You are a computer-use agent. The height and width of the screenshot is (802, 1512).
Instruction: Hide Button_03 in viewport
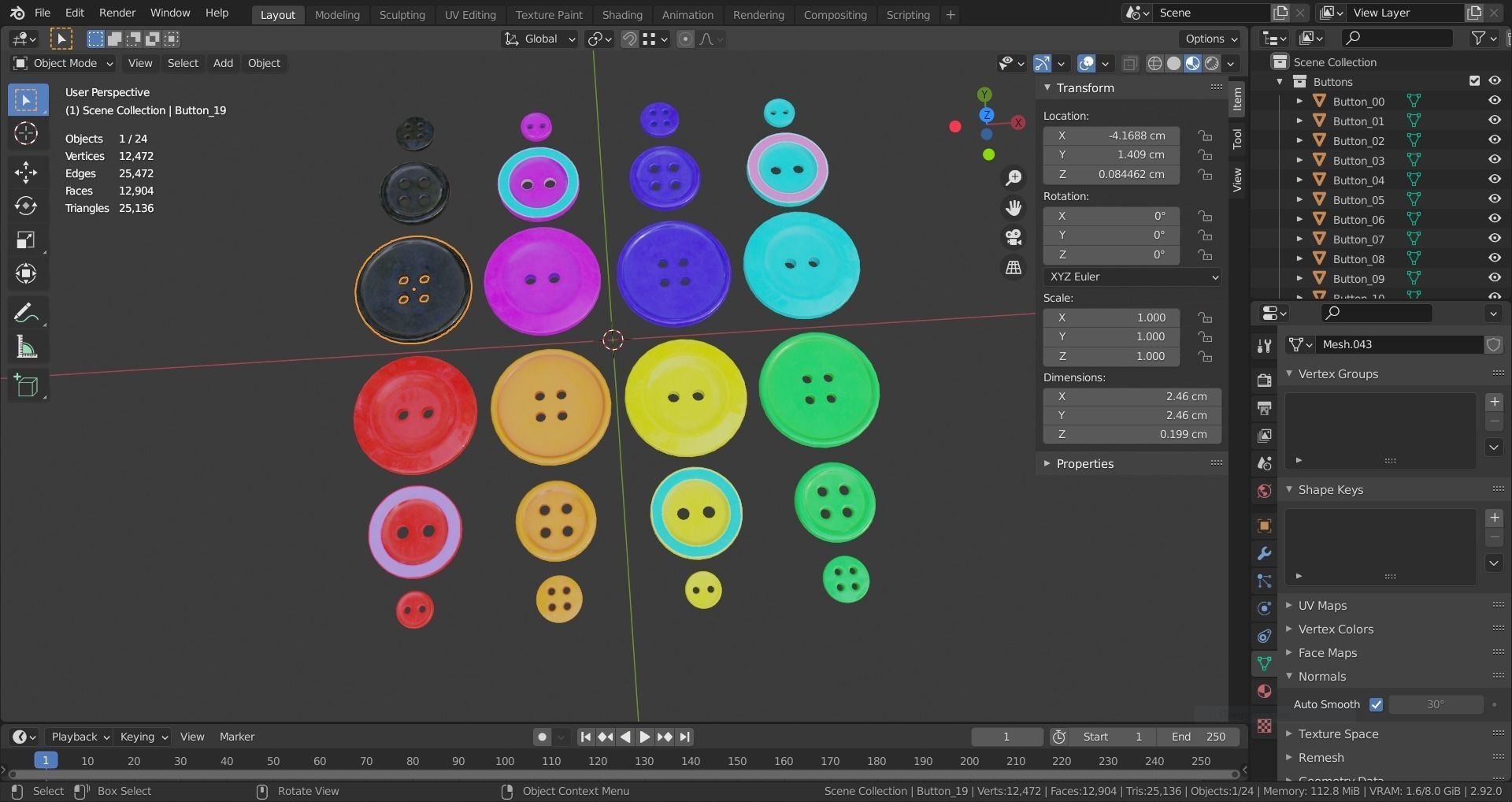pyautogui.click(x=1494, y=160)
